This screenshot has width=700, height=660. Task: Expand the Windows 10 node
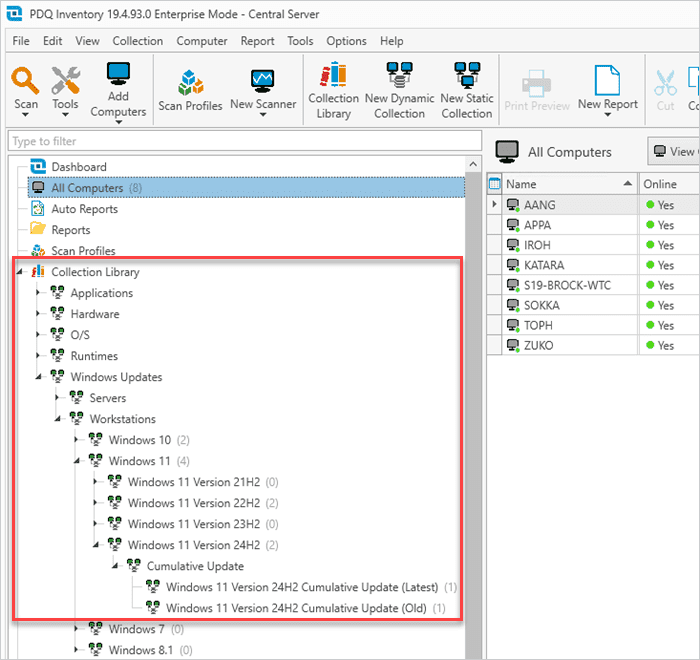76,440
